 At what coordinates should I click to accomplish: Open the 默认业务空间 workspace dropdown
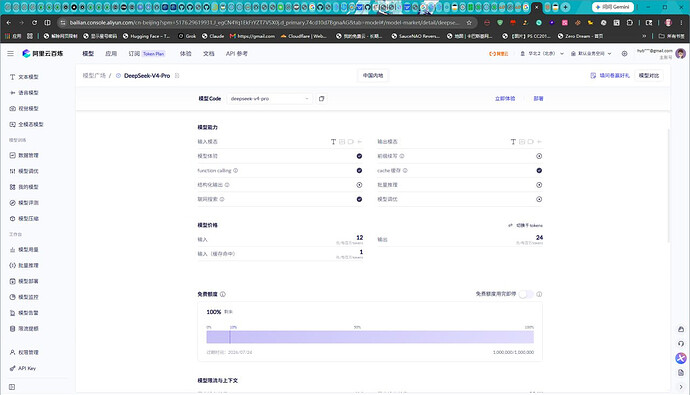591,54
